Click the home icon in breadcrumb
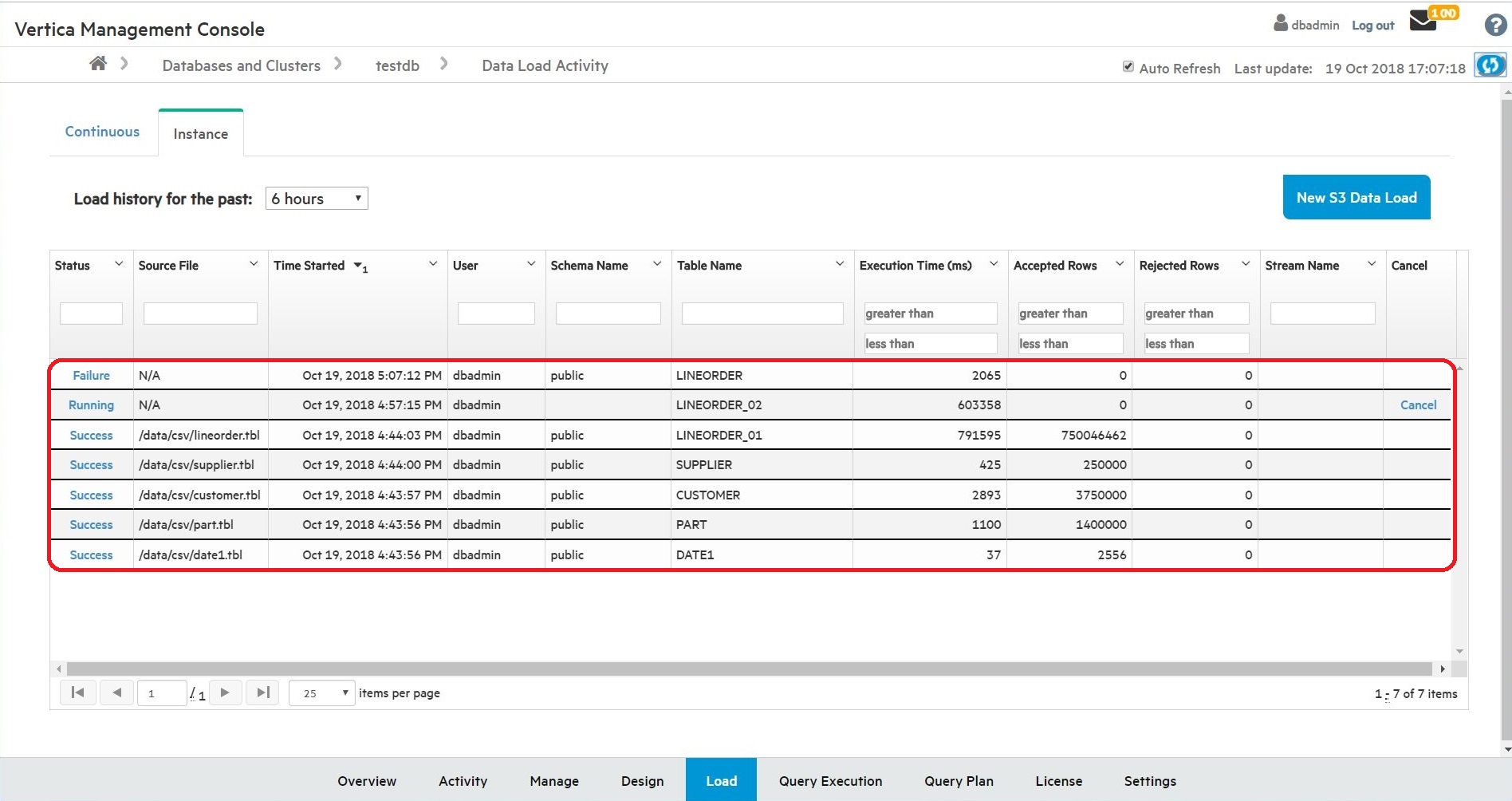1512x801 pixels. (98, 64)
